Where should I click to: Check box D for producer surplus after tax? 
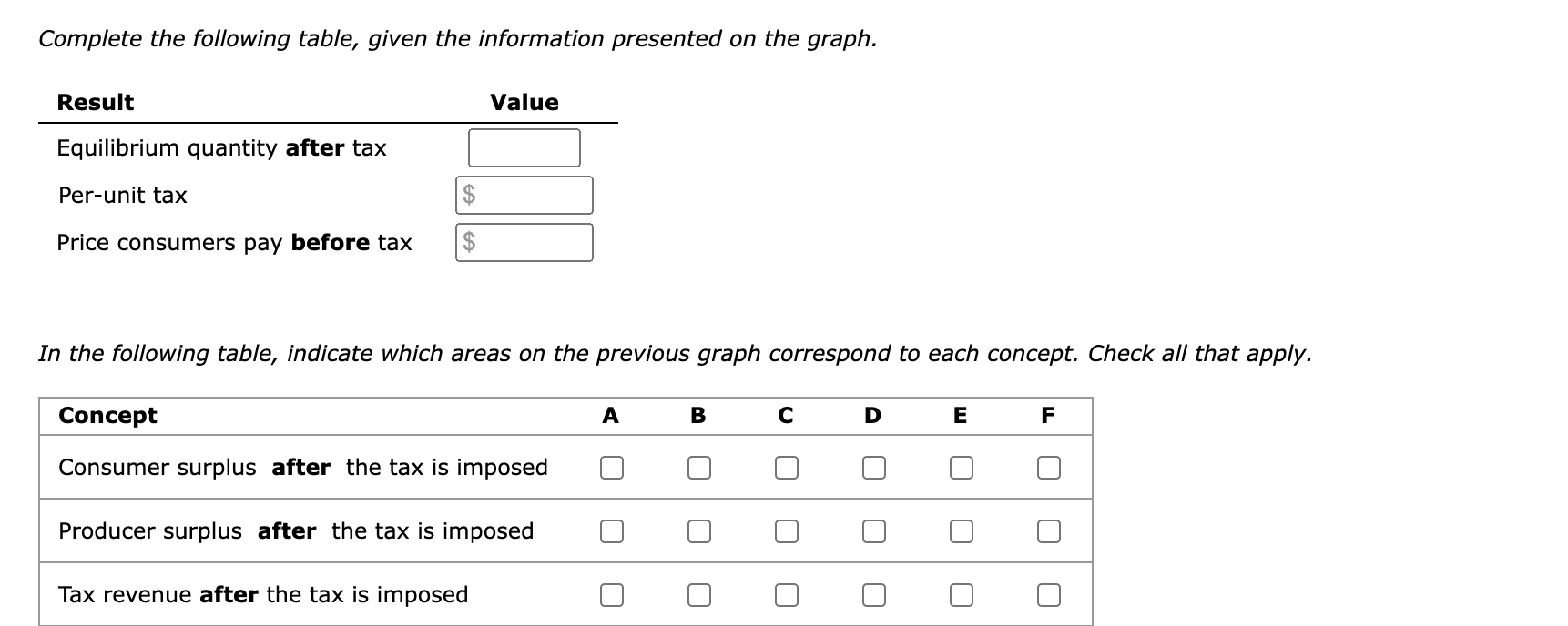click(873, 530)
